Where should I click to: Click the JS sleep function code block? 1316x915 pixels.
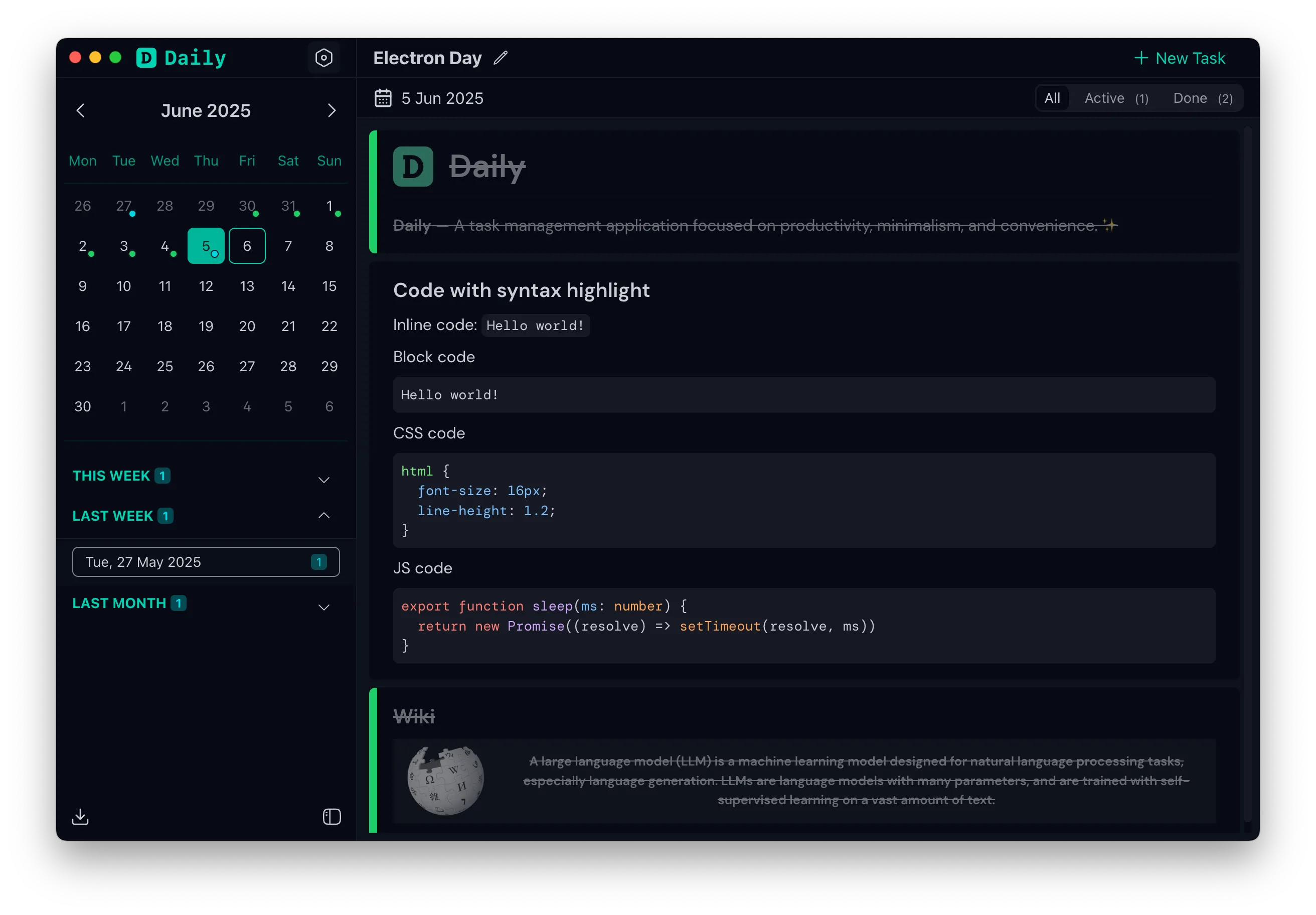coord(803,626)
